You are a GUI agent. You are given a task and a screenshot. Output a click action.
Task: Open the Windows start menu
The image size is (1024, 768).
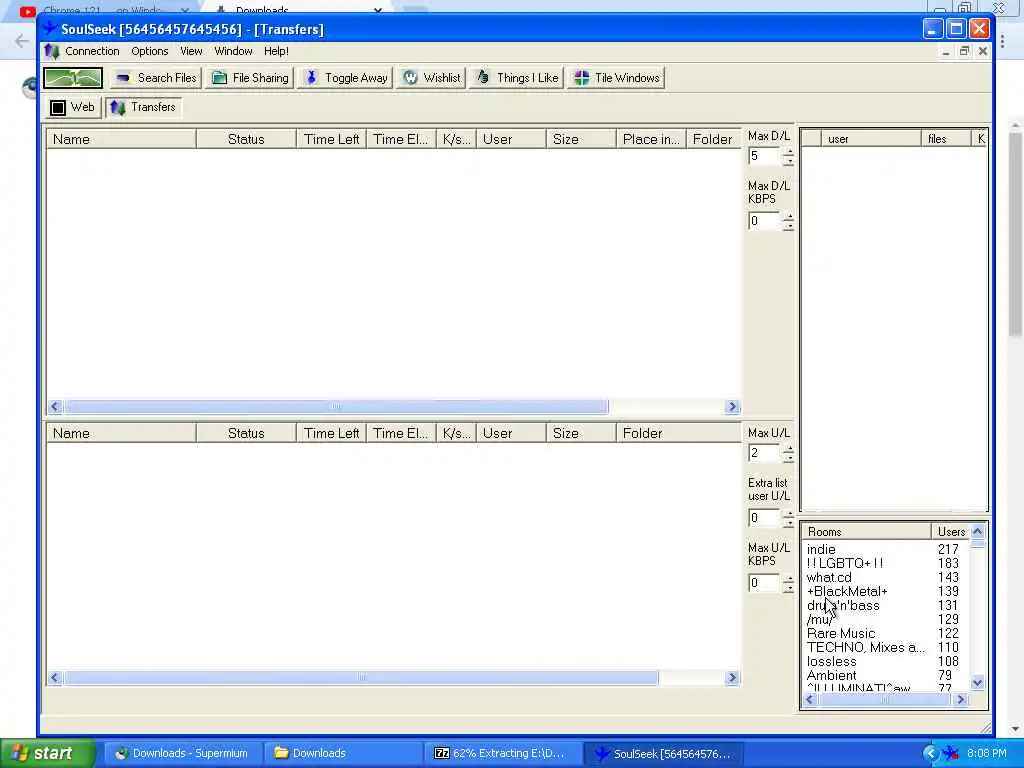(47, 753)
